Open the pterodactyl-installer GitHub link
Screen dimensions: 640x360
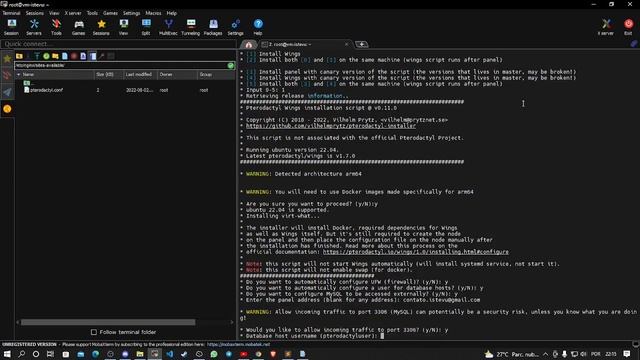click(x=331, y=126)
